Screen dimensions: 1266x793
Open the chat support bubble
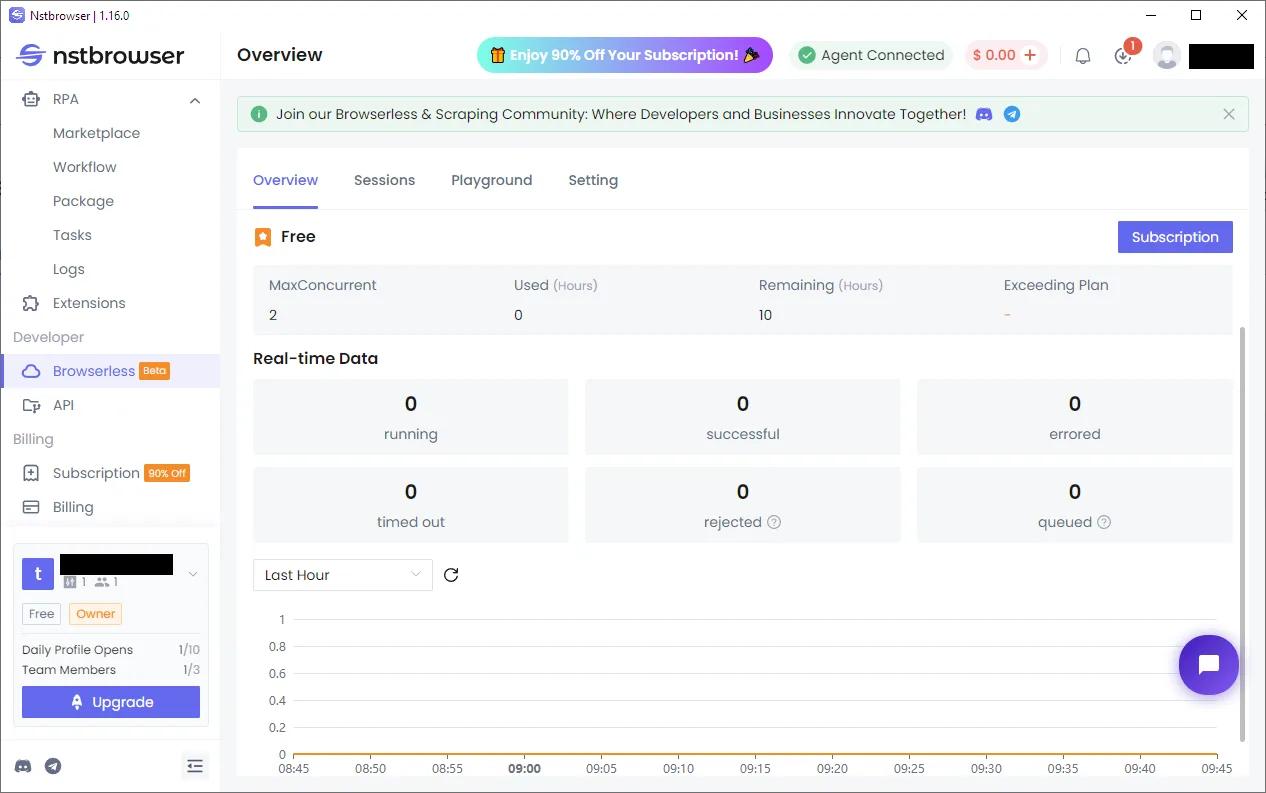1208,664
